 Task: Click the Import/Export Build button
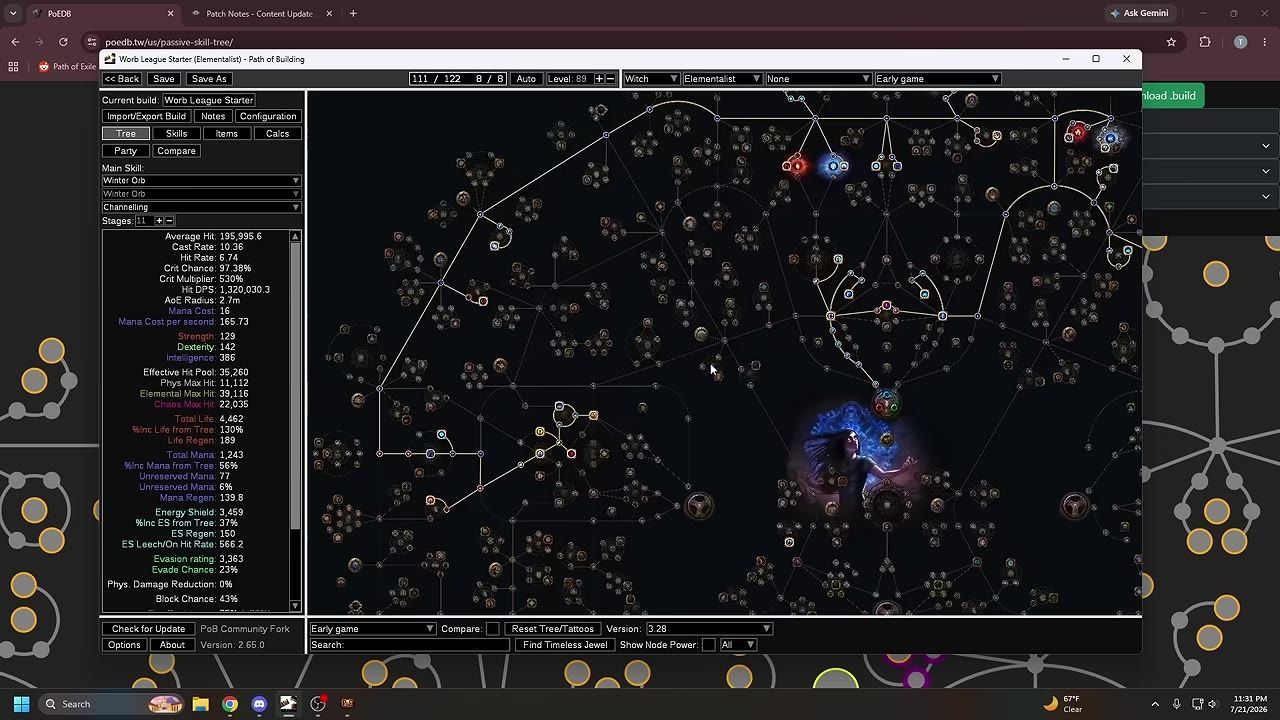tap(146, 117)
